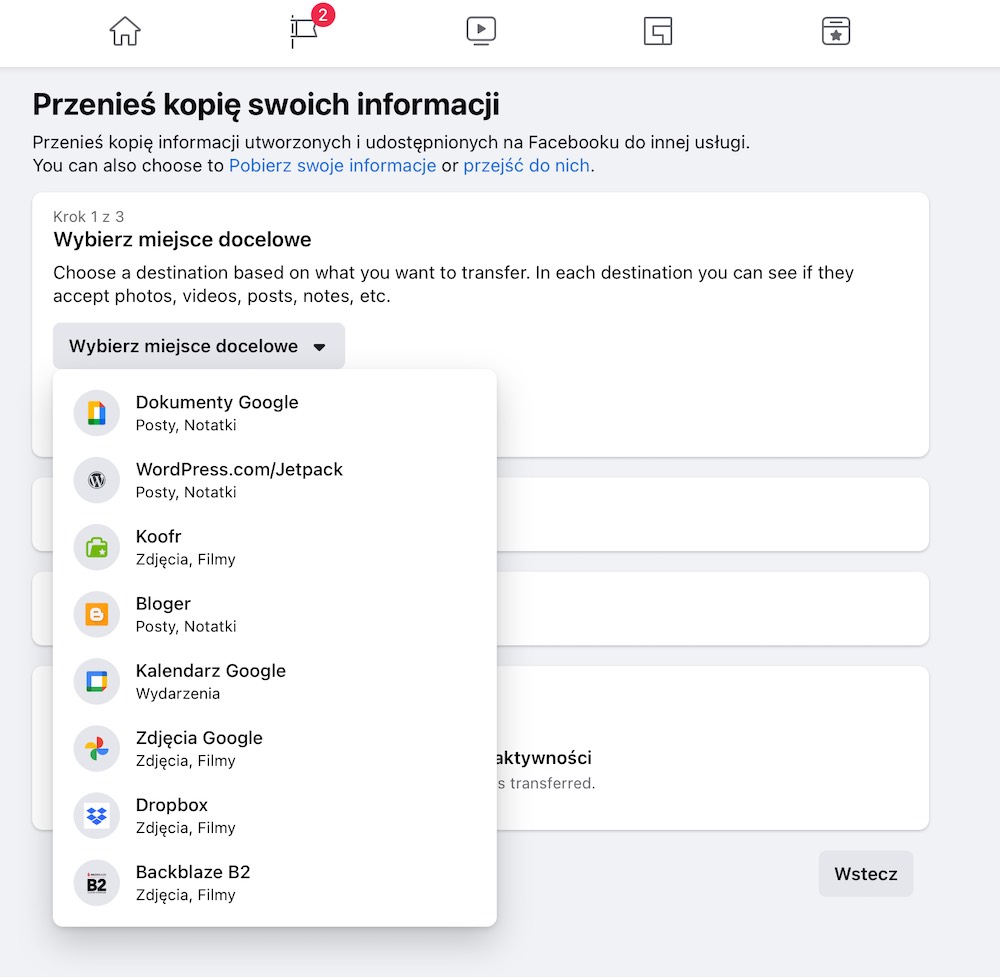Choose WordPress.com/Jetpack from the list
Viewport: 1000px width, 977px height.
[x=275, y=480]
